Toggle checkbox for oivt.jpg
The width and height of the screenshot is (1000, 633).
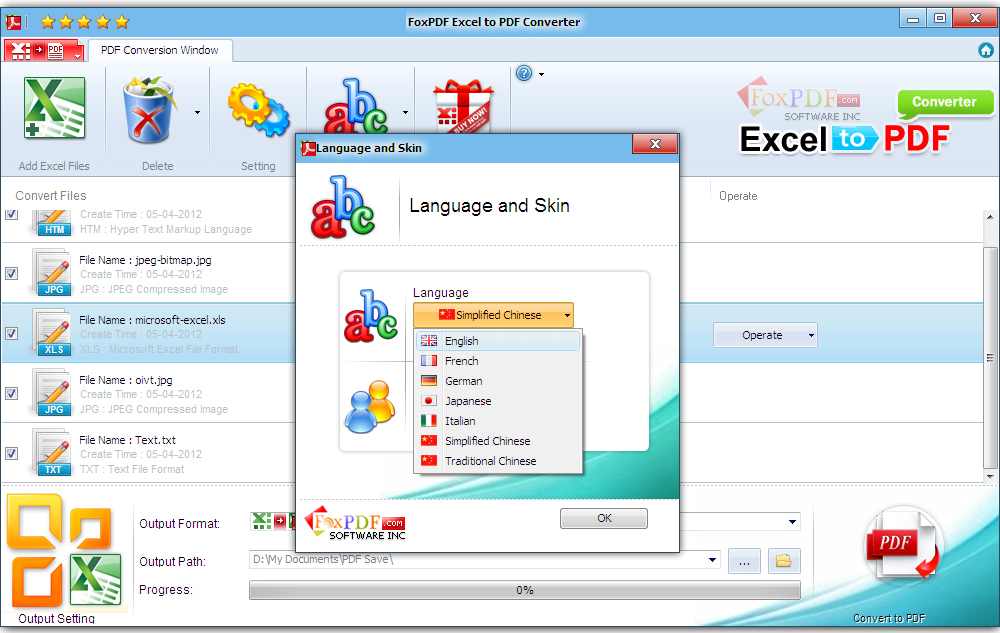pyautogui.click(x=11, y=393)
